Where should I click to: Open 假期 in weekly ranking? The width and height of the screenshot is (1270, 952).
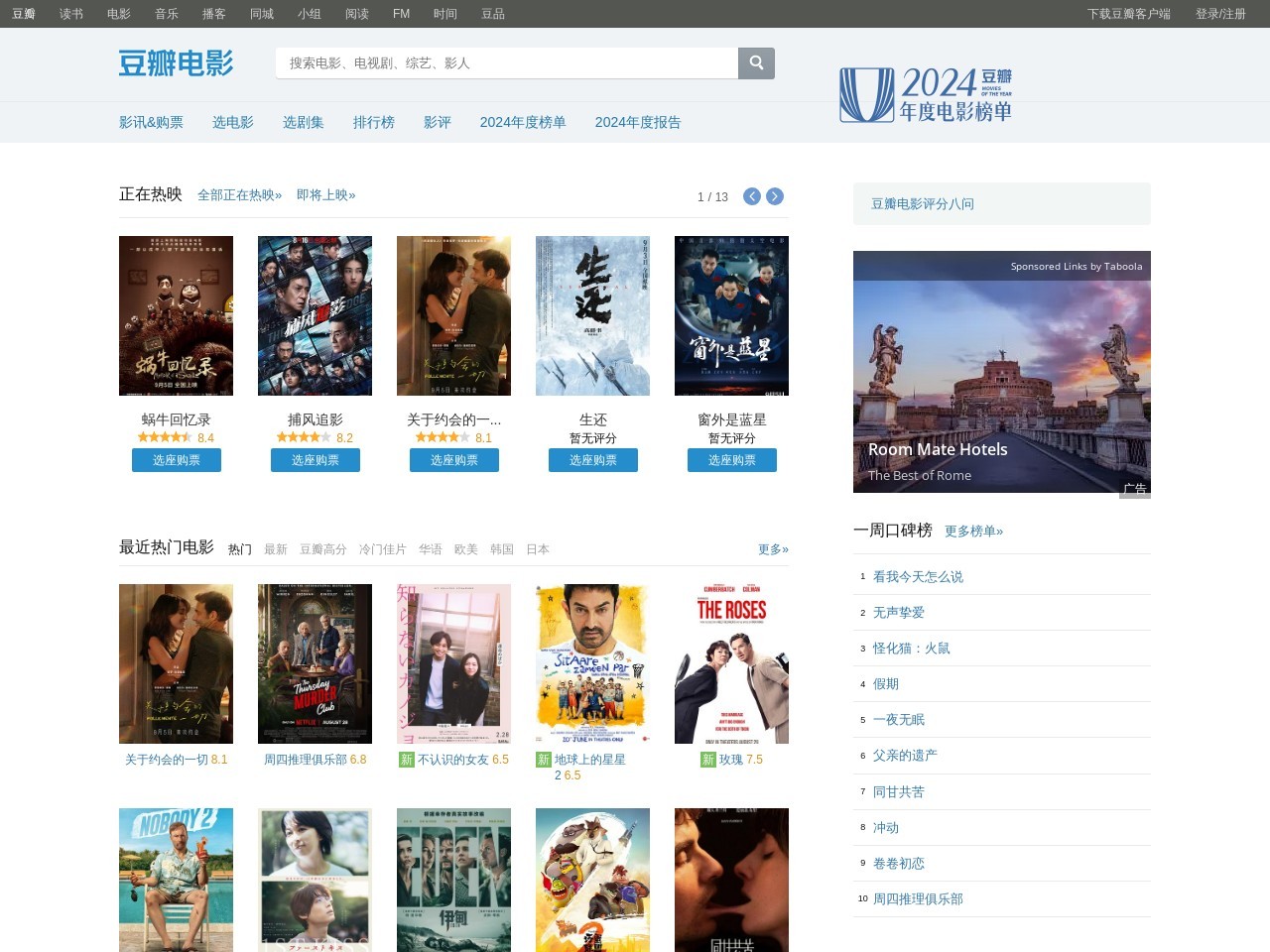coord(886,683)
